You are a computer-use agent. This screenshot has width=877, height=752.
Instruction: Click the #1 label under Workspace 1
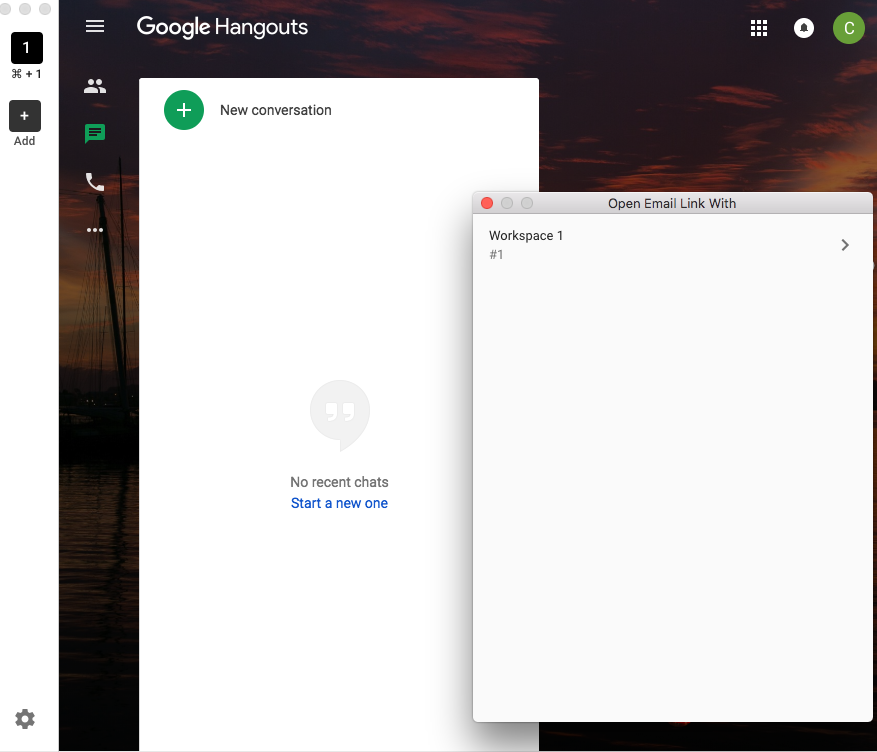[x=496, y=254]
